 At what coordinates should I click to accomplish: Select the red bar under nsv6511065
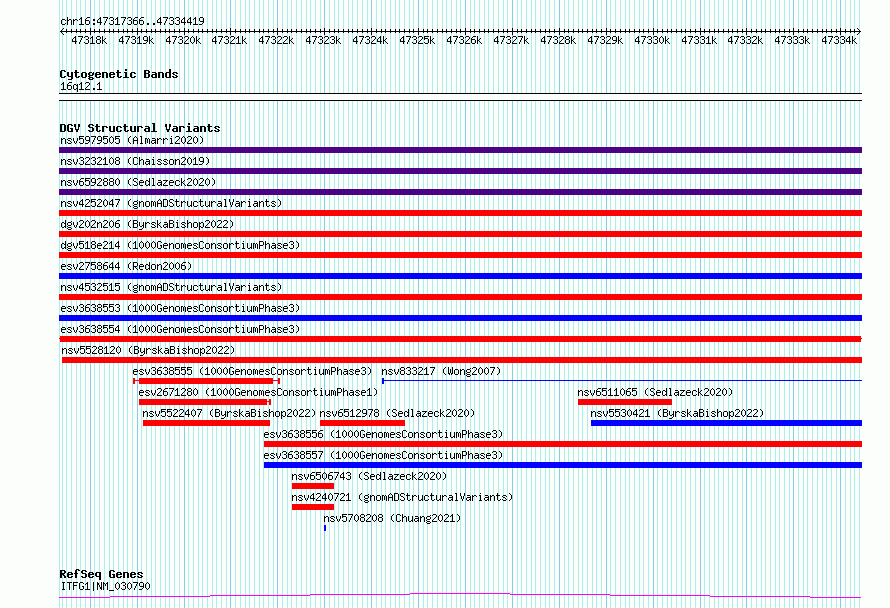(x=625, y=402)
